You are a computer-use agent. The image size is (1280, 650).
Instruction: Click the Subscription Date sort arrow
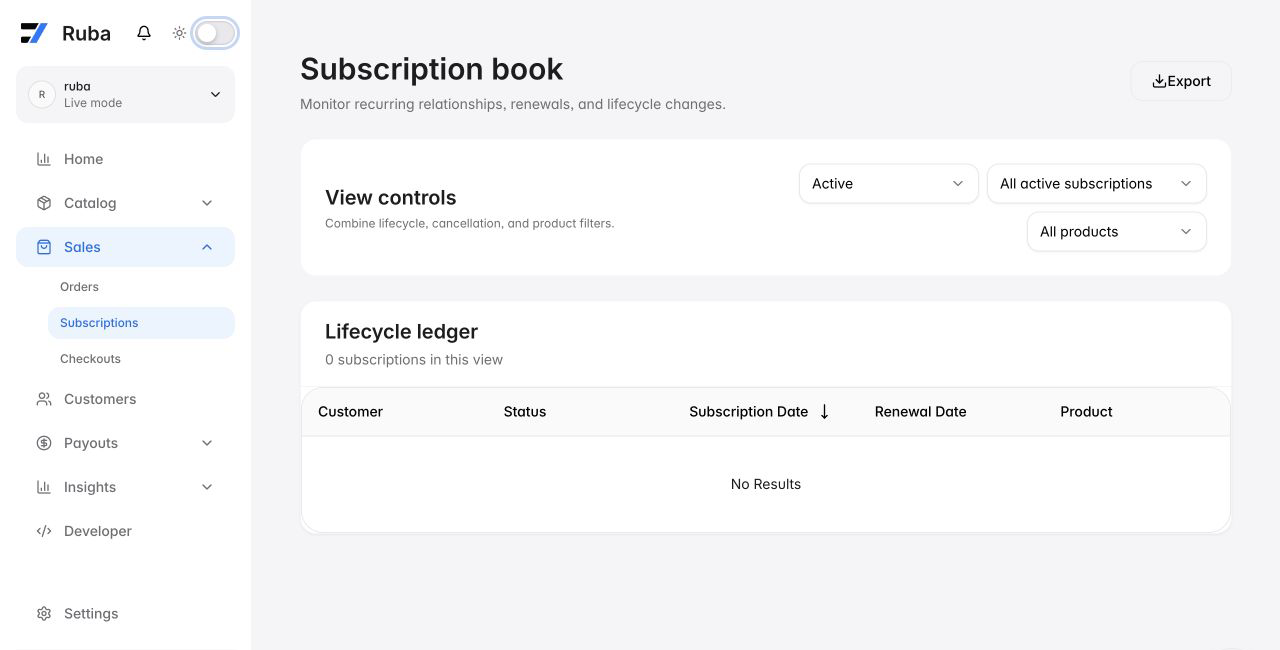coord(824,412)
